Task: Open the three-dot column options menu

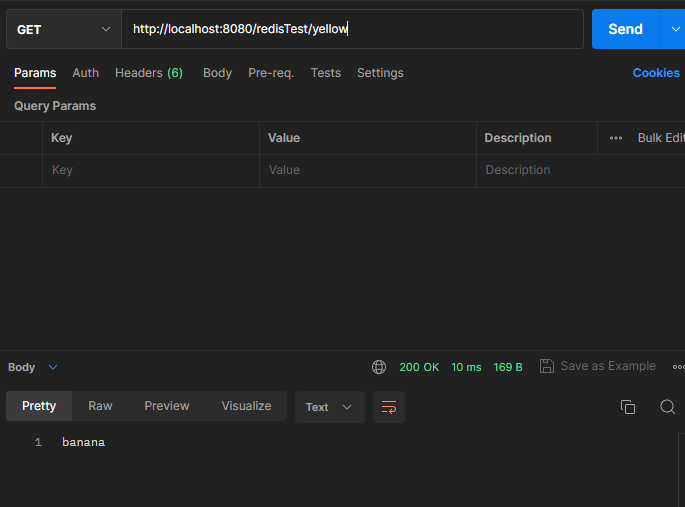Action: coord(616,138)
